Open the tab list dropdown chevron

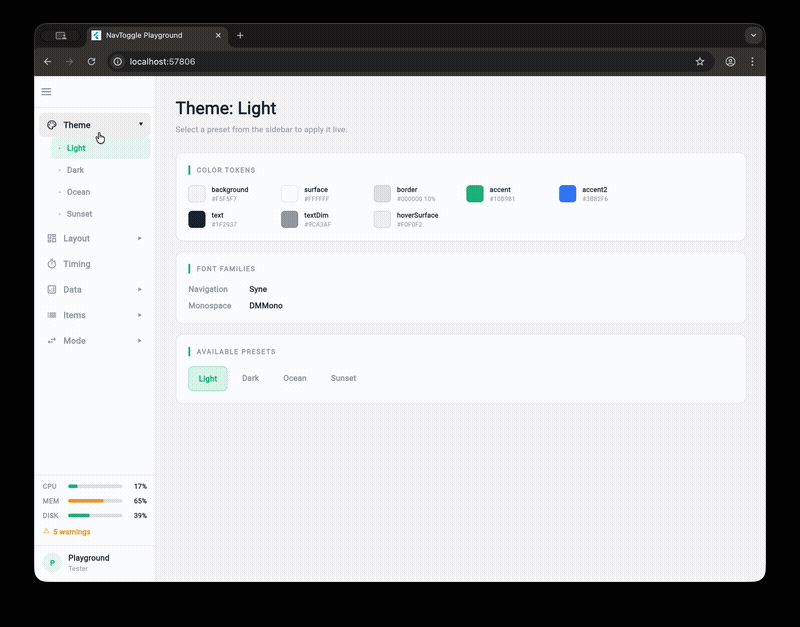754,35
